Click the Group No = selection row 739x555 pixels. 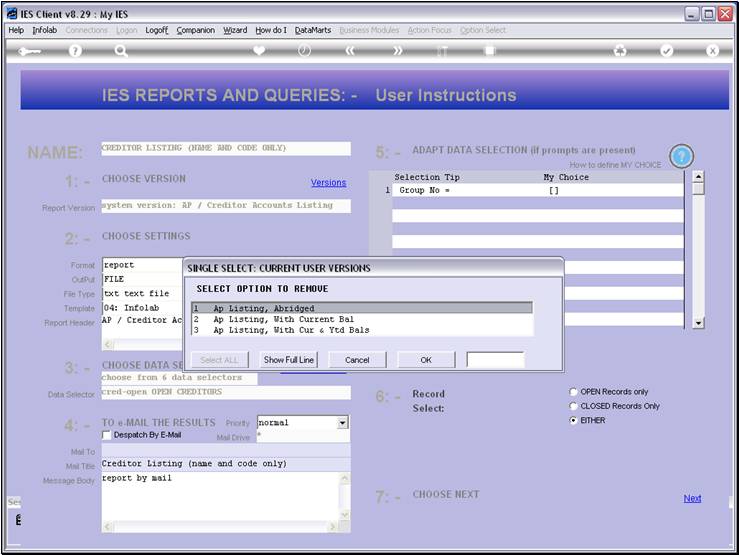(537, 190)
